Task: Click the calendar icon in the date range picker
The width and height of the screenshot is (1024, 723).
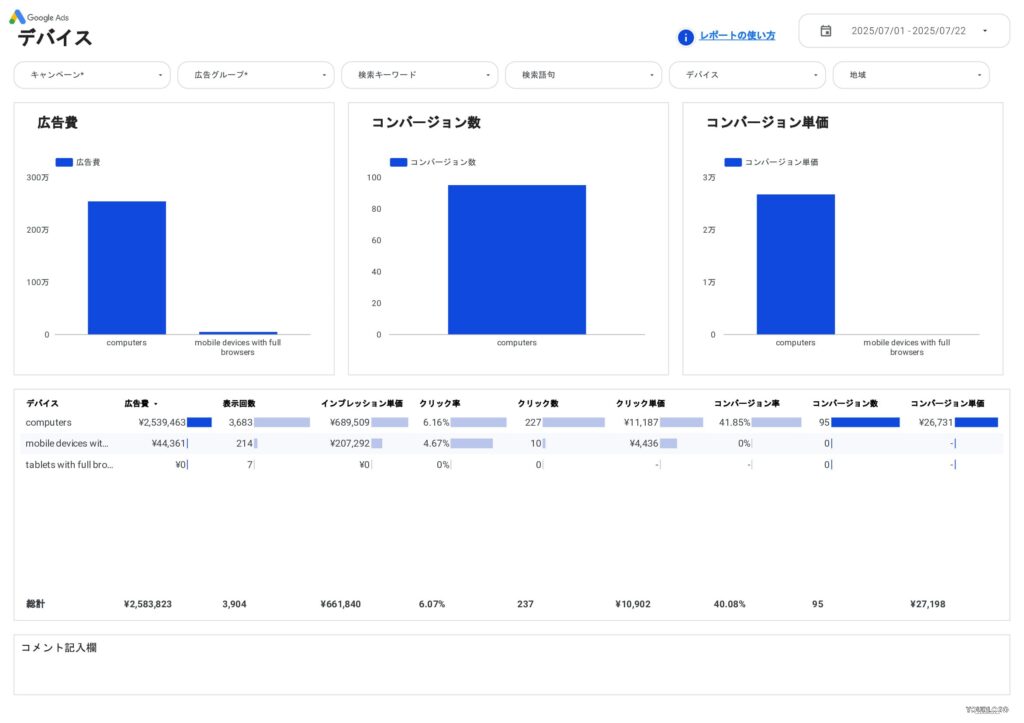Action: point(825,31)
